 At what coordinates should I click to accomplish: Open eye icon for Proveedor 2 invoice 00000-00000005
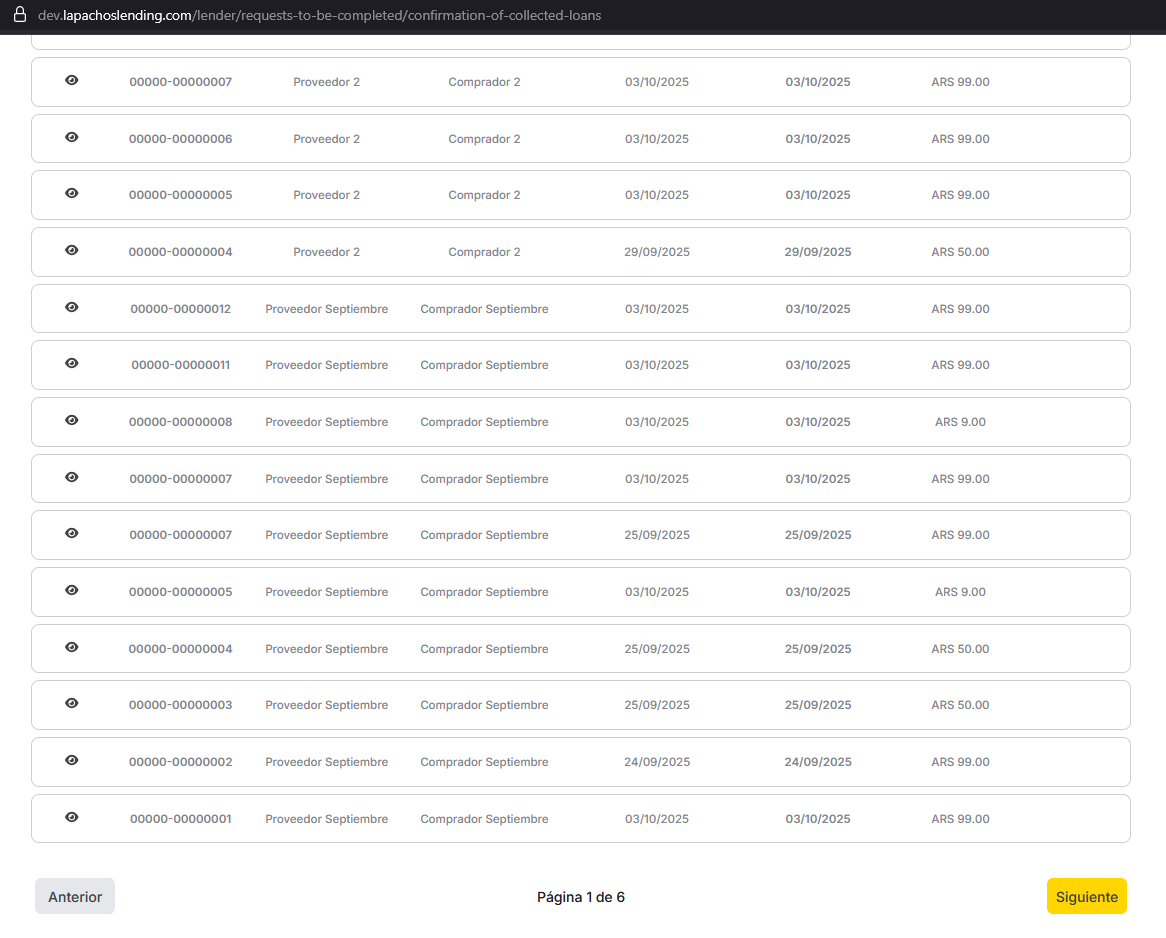point(72,194)
